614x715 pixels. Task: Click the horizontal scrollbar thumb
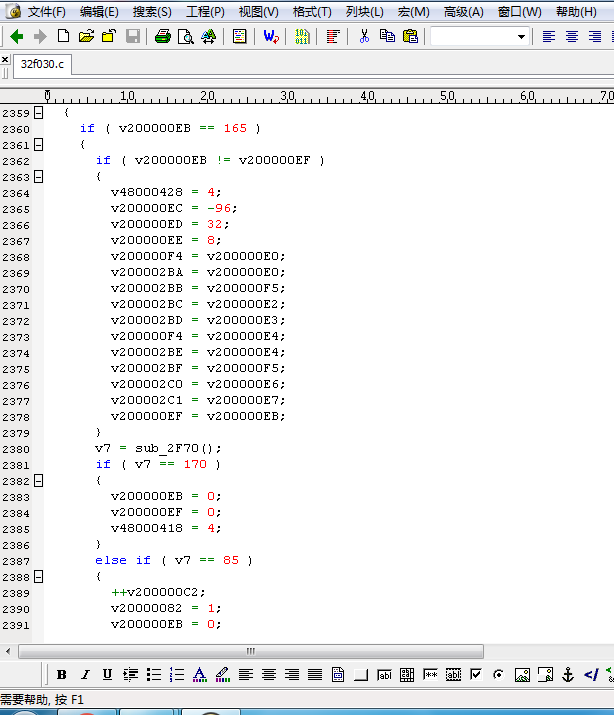click(x=250, y=651)
